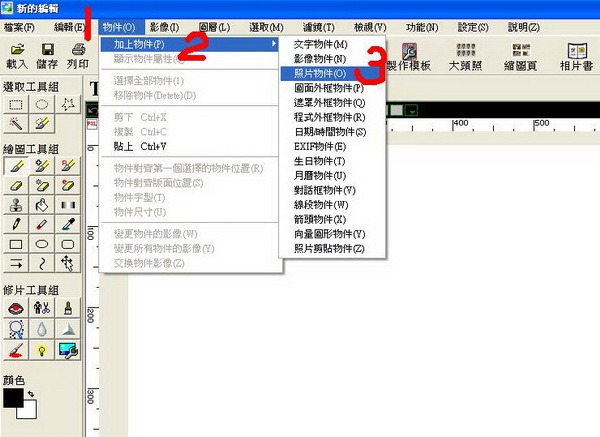Select the rectangle shape tool

point(16,244)
